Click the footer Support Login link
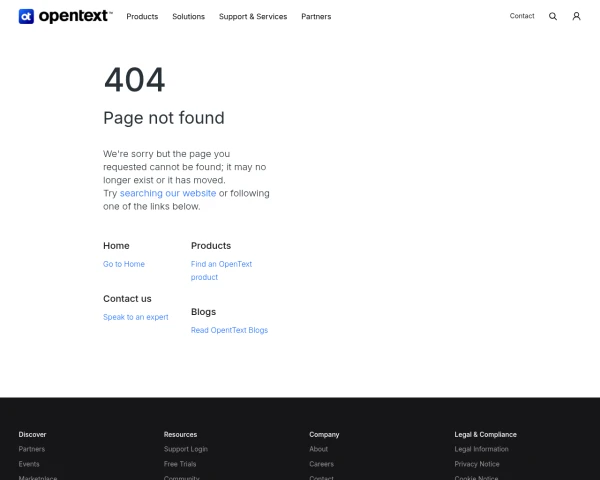Image resolution: width=600 pixels, height=480 pixels. tap(186, 449)
